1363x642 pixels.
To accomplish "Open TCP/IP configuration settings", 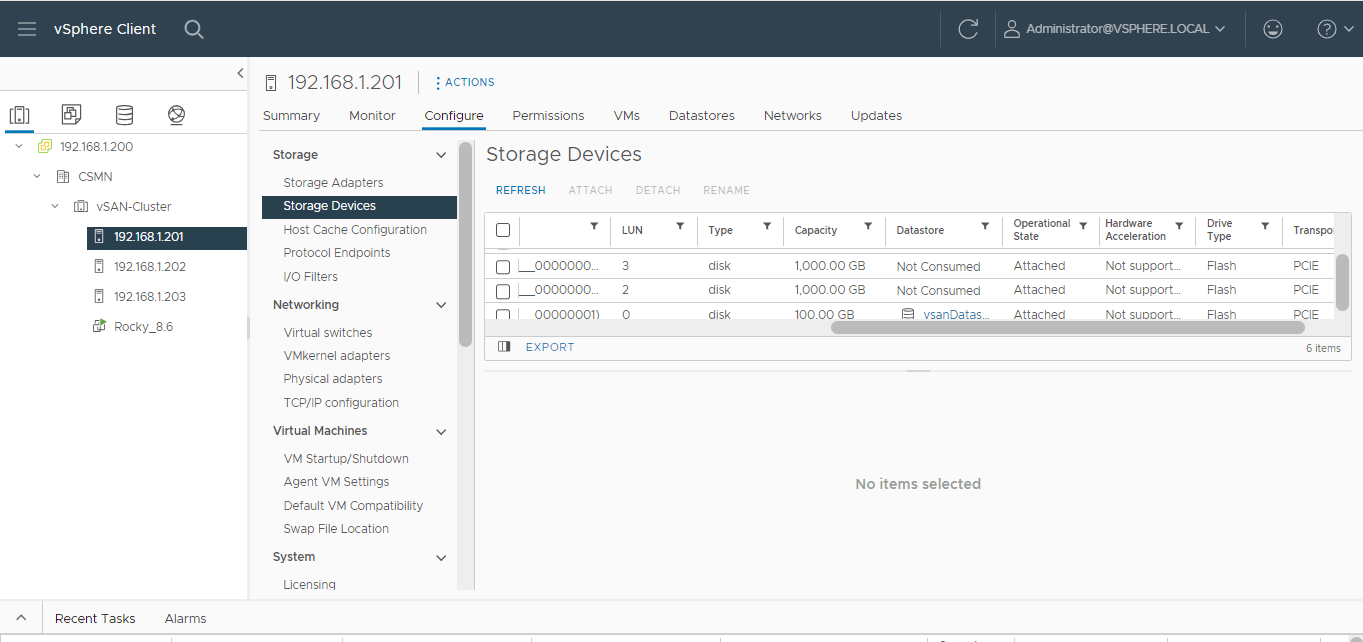I will pos(341,403).
